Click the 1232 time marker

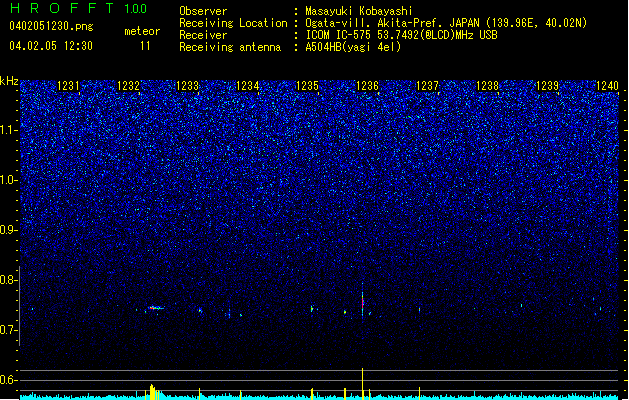click(128, 86)
